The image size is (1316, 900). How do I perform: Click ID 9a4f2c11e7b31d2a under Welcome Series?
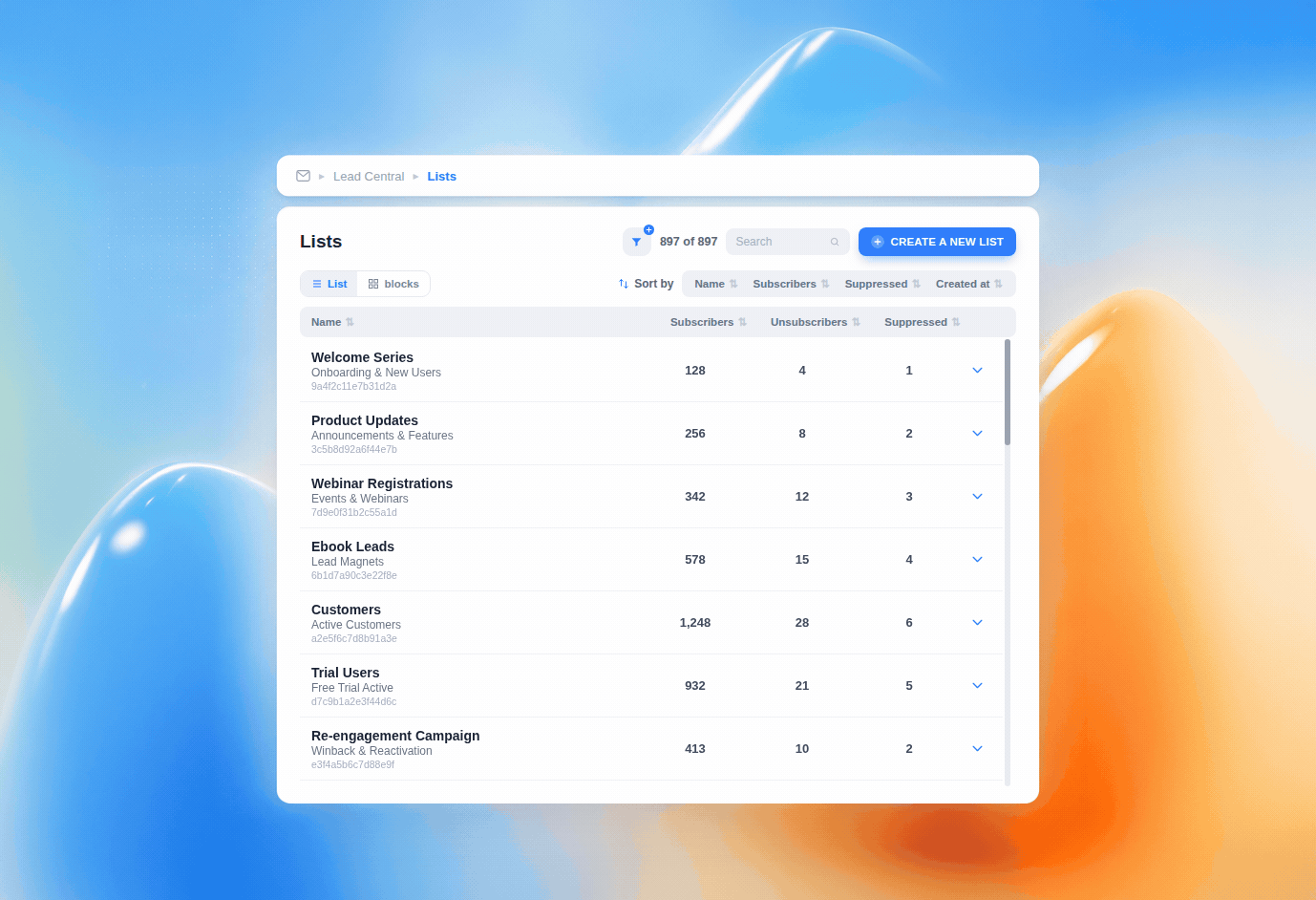point(353,387)
